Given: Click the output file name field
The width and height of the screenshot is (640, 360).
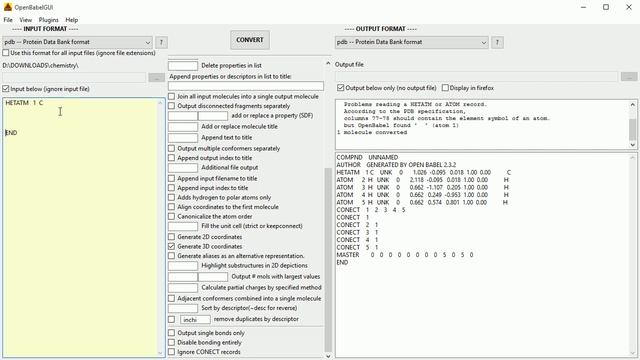Looking at the screenshot, I should 476,76.
